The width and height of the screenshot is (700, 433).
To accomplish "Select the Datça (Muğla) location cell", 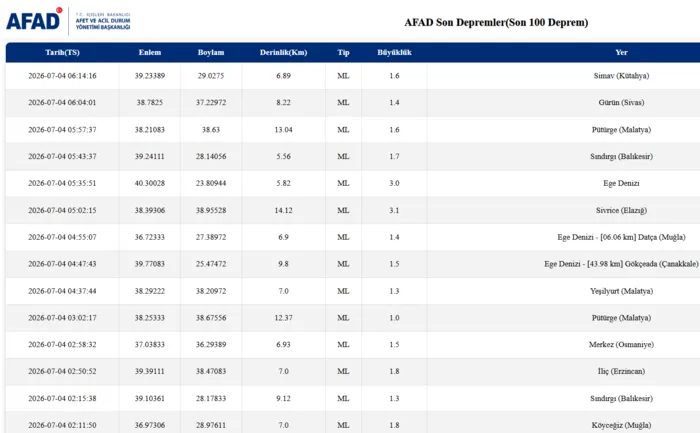I will click(621, 237).
